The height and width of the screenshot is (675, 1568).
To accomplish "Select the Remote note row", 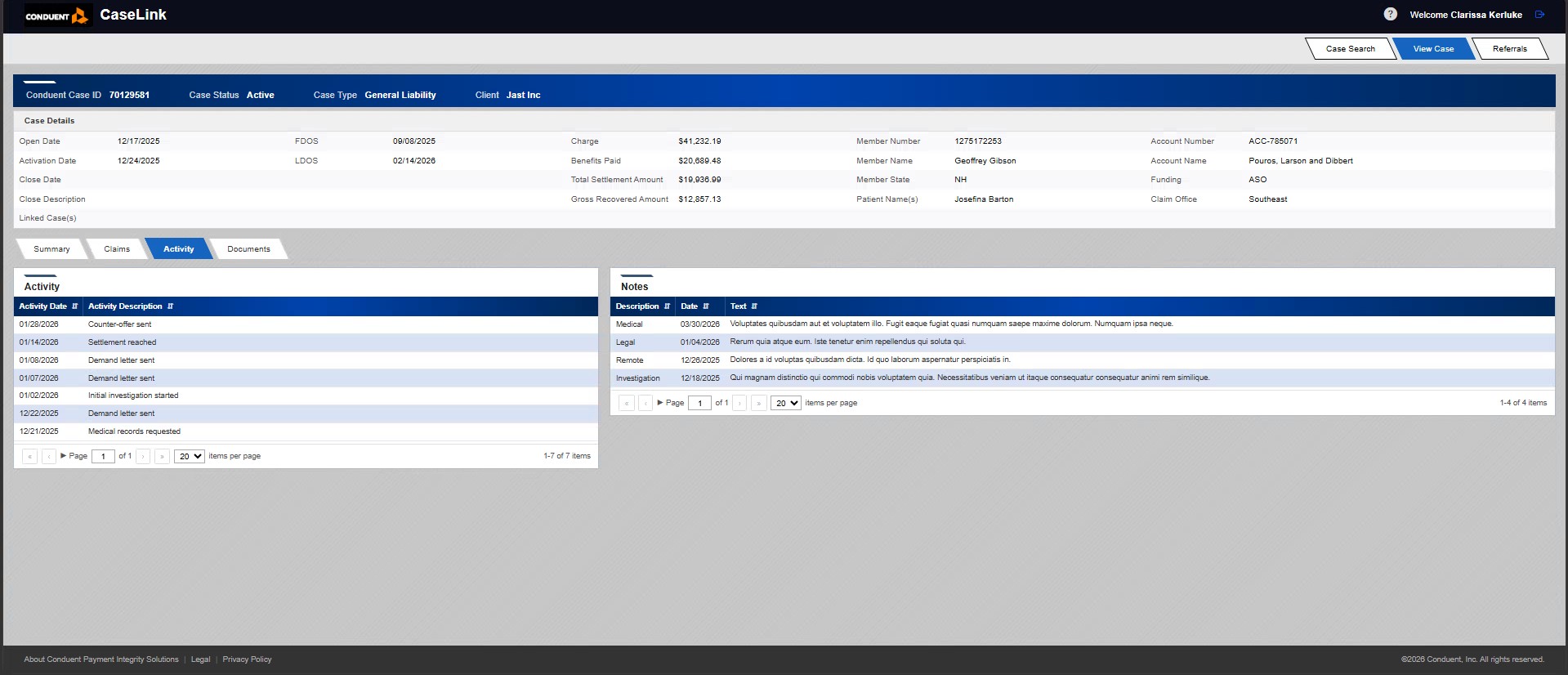I will pyautogui.click(x=1083, y=360).
